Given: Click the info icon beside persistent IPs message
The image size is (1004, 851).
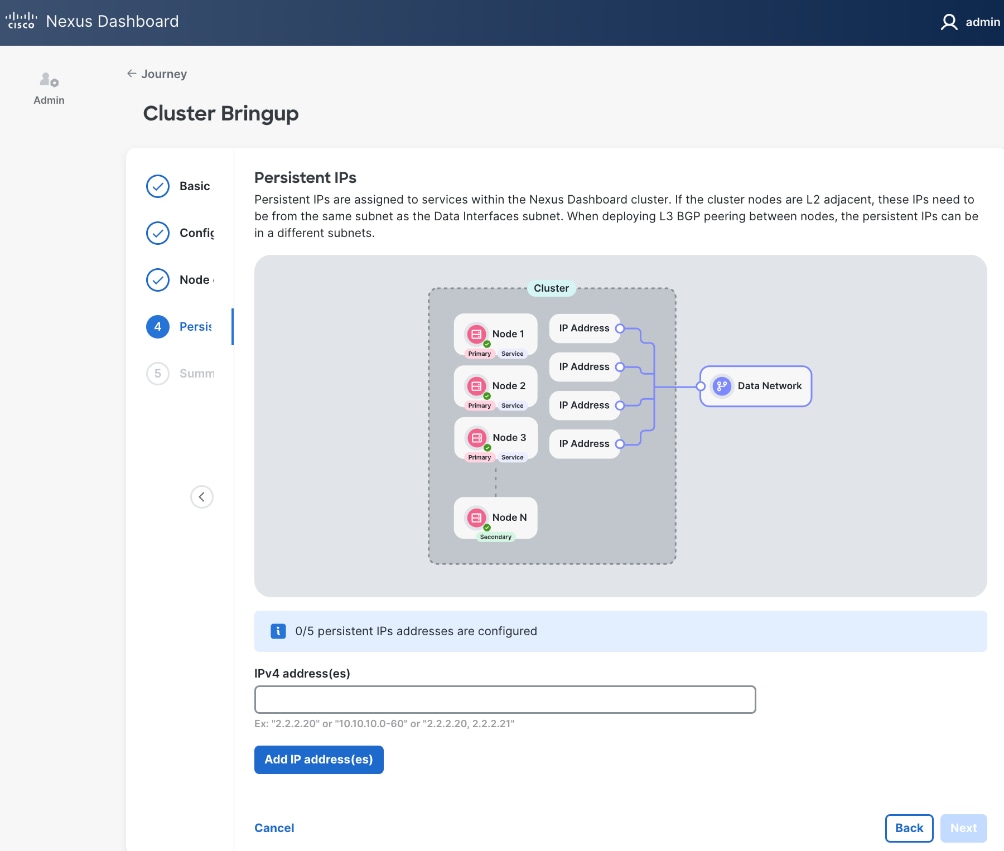Looking at the screenshot, I should [279, 631].
